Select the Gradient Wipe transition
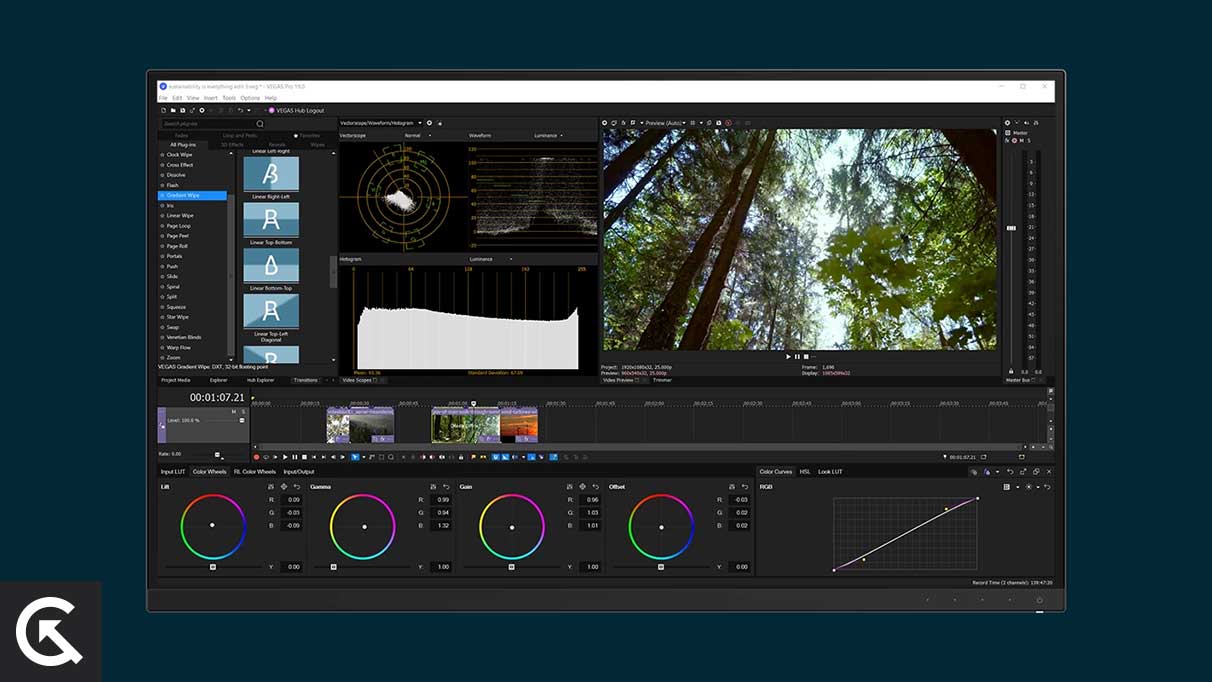Image resolution: width=1212 pixels, height=682 pixels. point(193,195)
